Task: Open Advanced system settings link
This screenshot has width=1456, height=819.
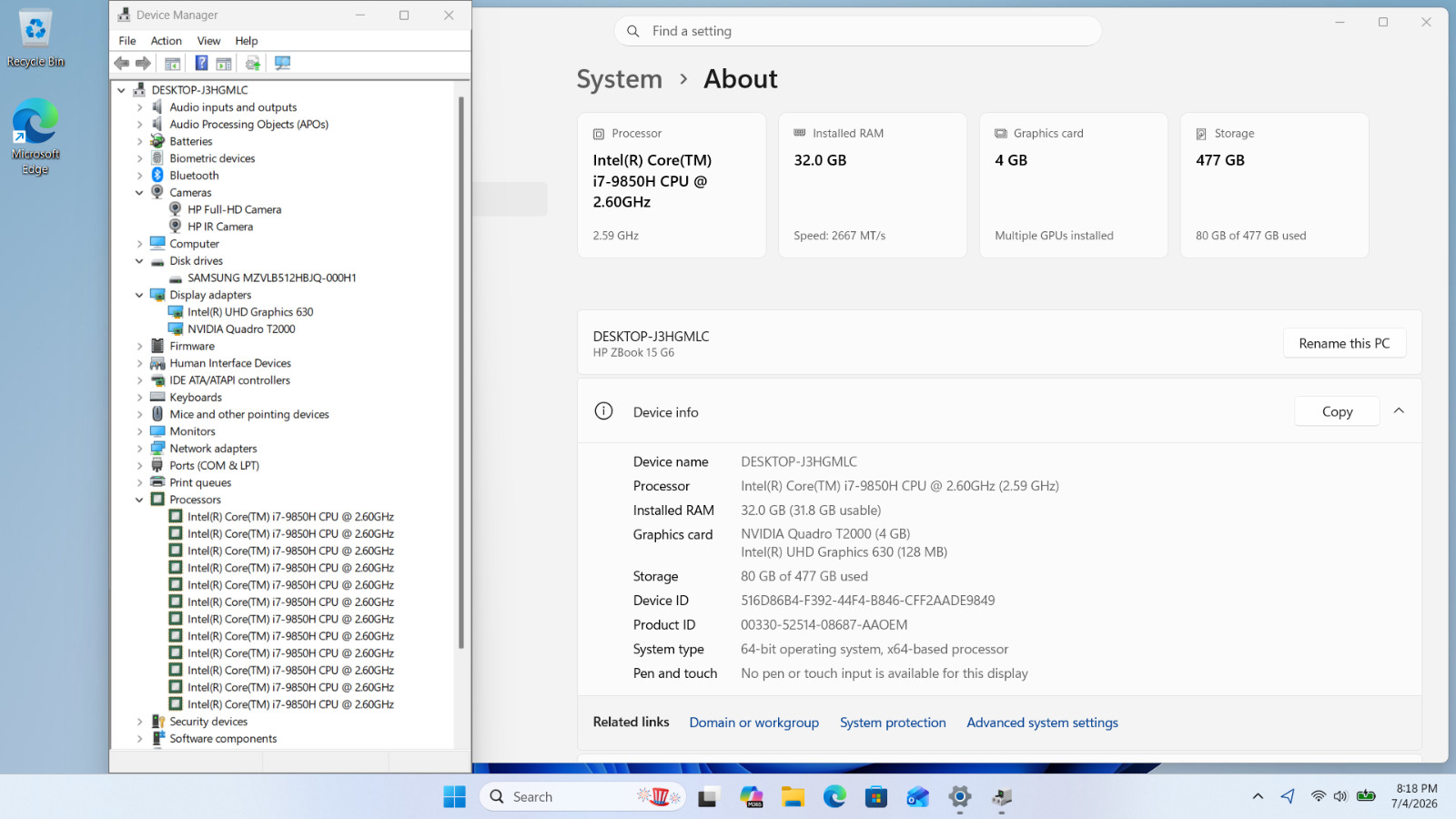Action: (1042, 723)
